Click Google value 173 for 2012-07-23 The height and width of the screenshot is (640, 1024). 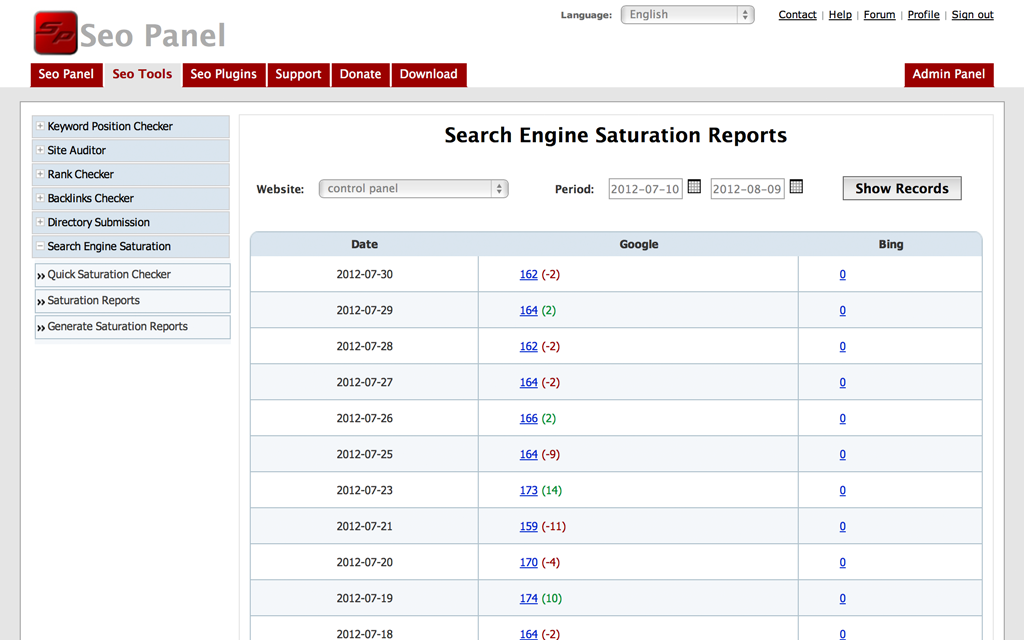(x=529, y=490)
